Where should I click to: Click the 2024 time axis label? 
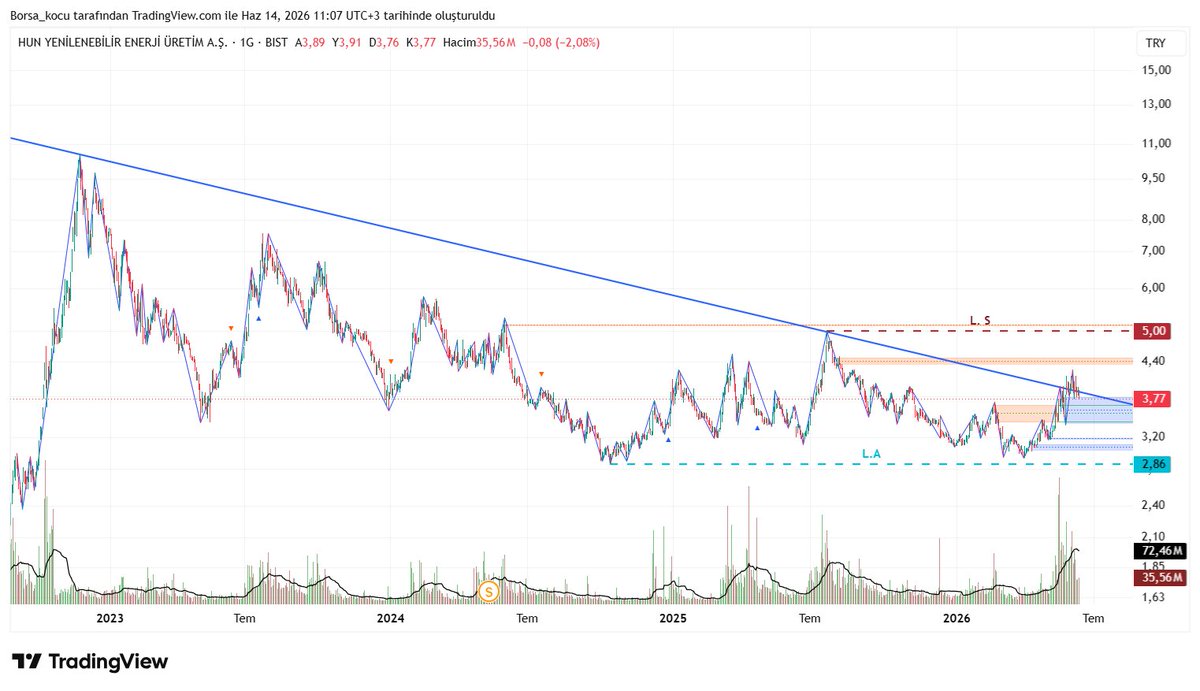pos(390,618)
